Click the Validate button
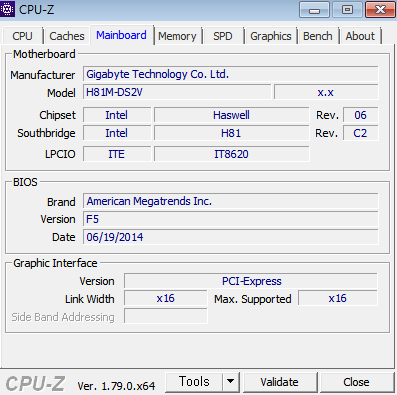 point(280,382)
